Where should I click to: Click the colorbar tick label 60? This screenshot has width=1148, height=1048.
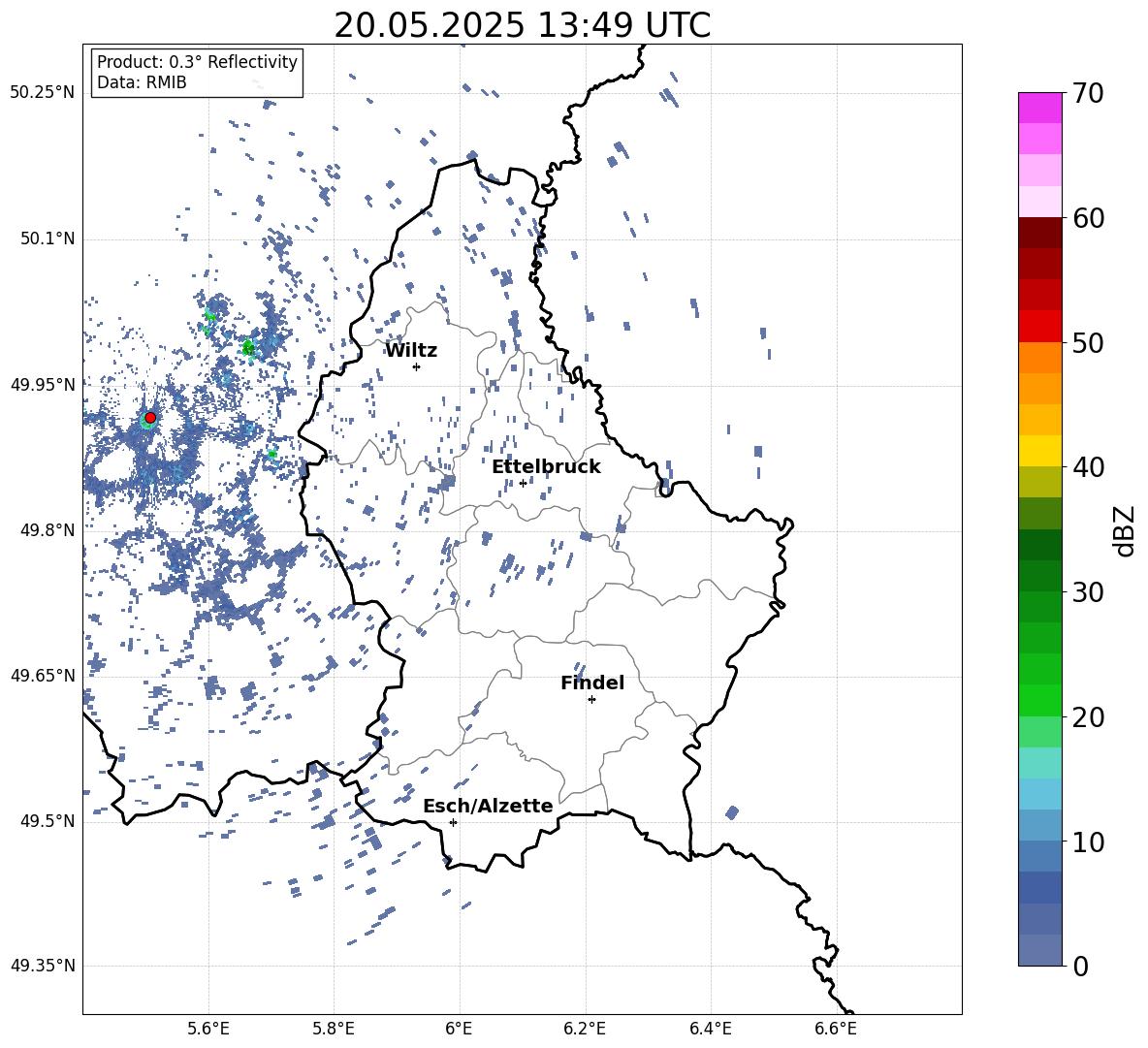click(1088, 217)
